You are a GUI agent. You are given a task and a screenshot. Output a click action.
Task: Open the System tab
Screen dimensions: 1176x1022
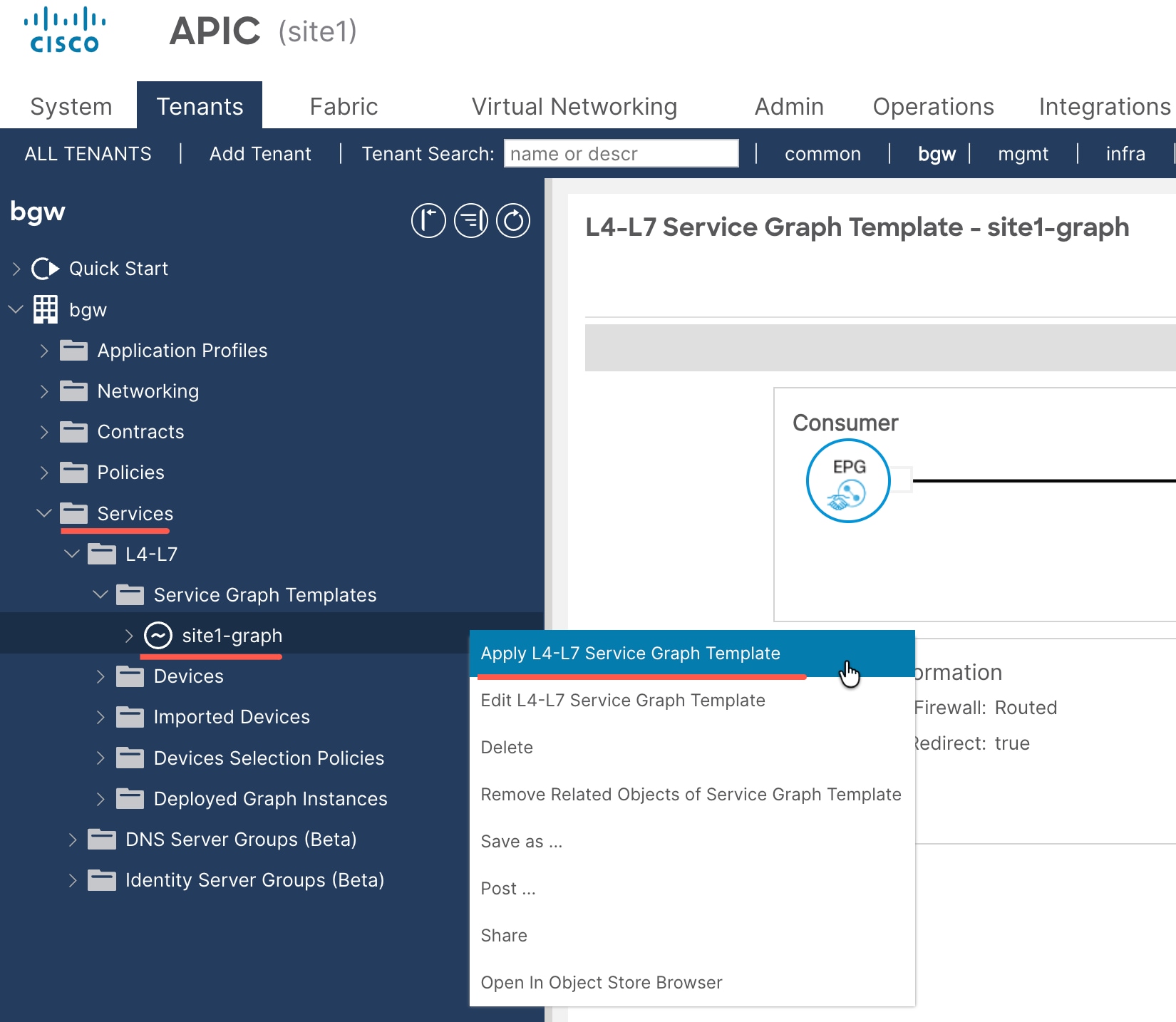pyautogui.click(x=71, y=106)
